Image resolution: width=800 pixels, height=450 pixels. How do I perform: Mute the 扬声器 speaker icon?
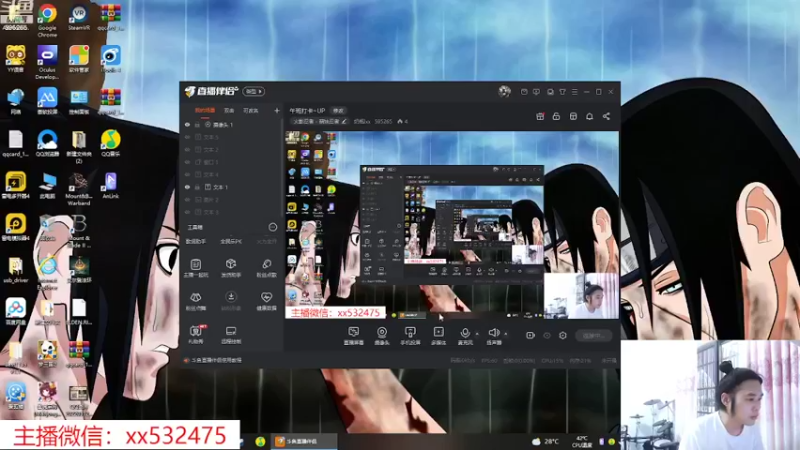493,333
